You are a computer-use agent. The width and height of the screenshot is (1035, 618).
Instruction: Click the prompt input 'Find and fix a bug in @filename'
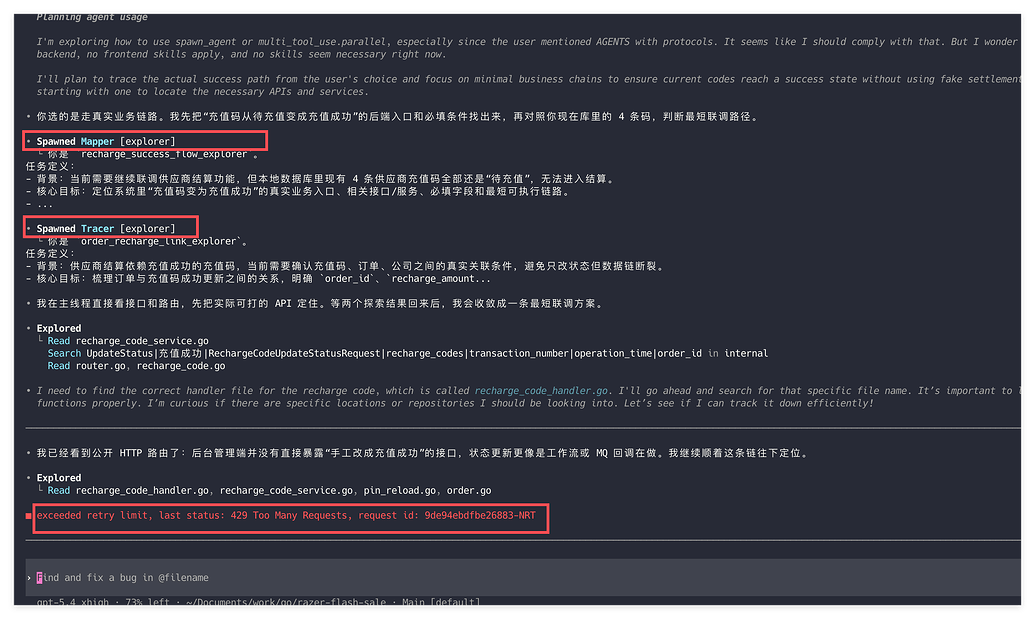coord(523,578)
